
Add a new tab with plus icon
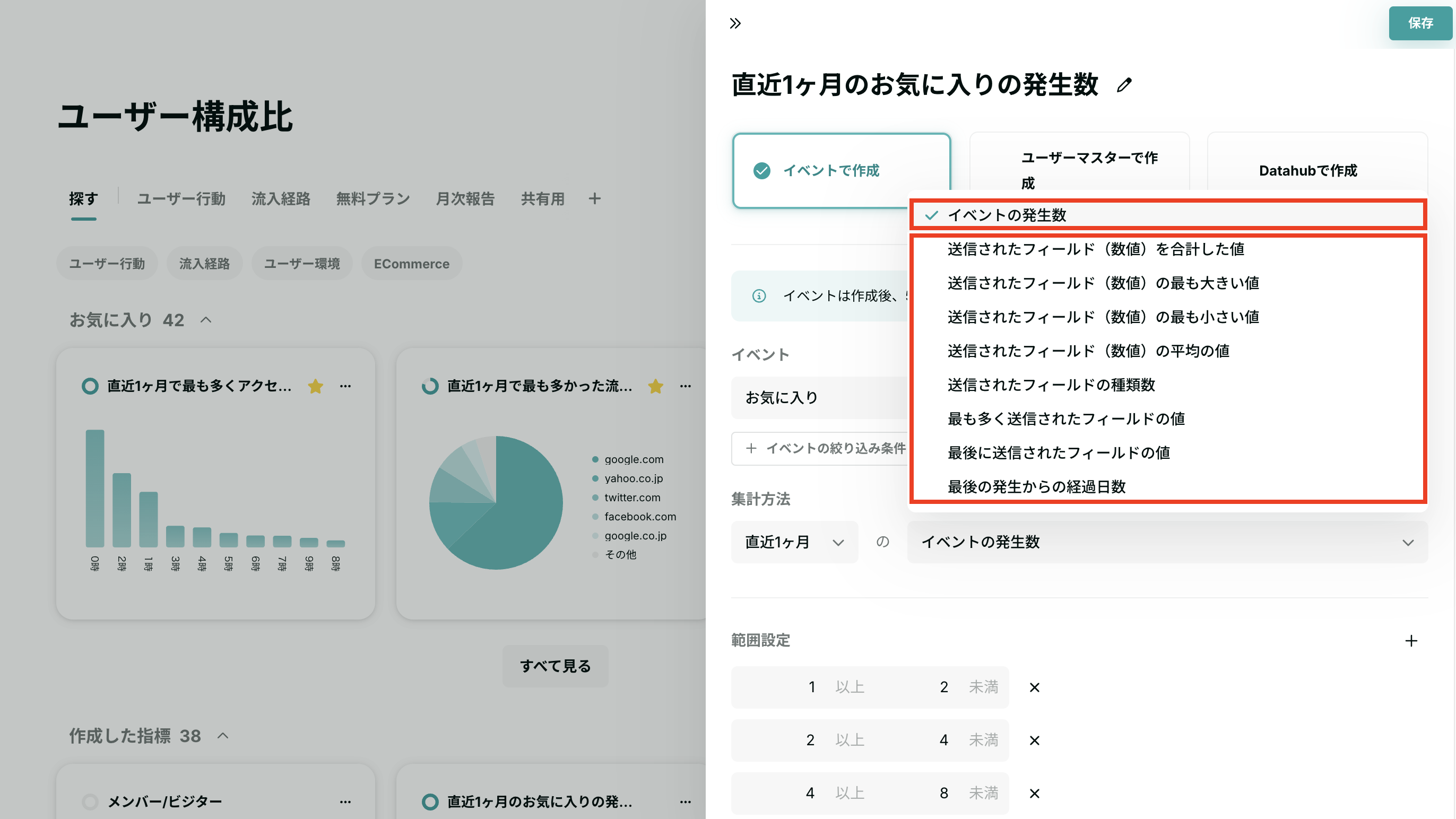[x=594, y=198]
